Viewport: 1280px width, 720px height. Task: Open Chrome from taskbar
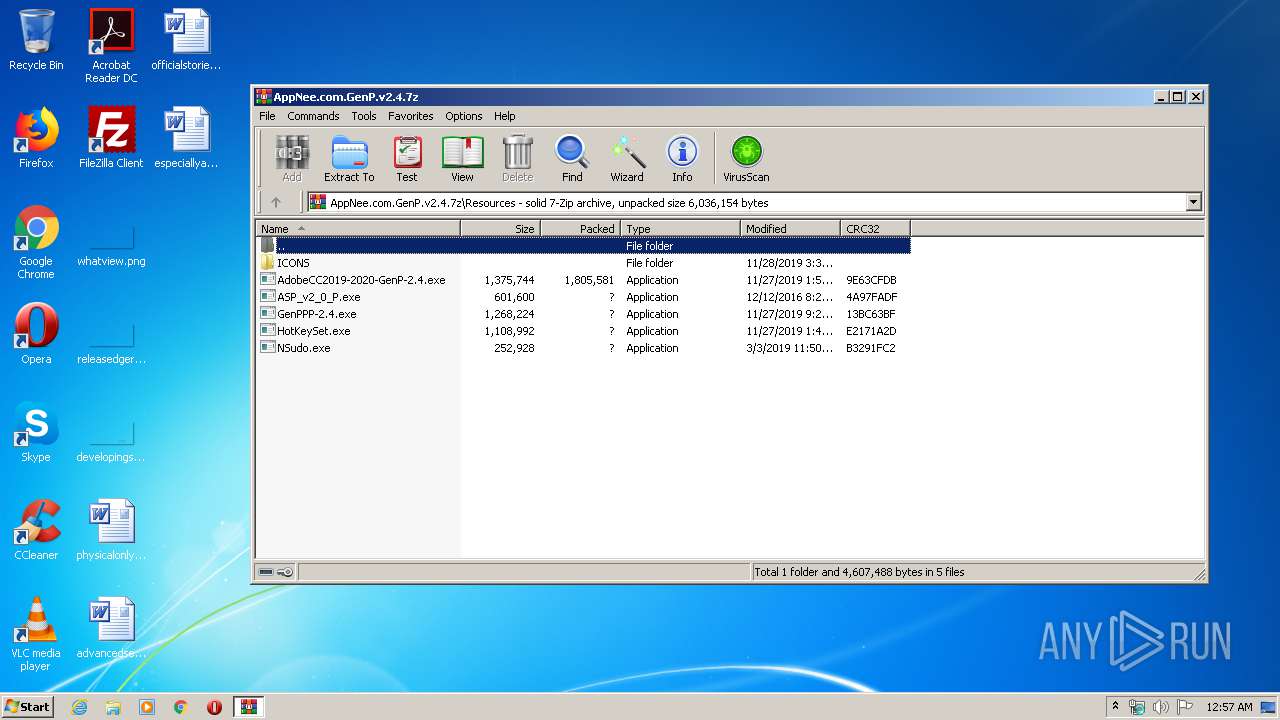[x=181, y=707]
